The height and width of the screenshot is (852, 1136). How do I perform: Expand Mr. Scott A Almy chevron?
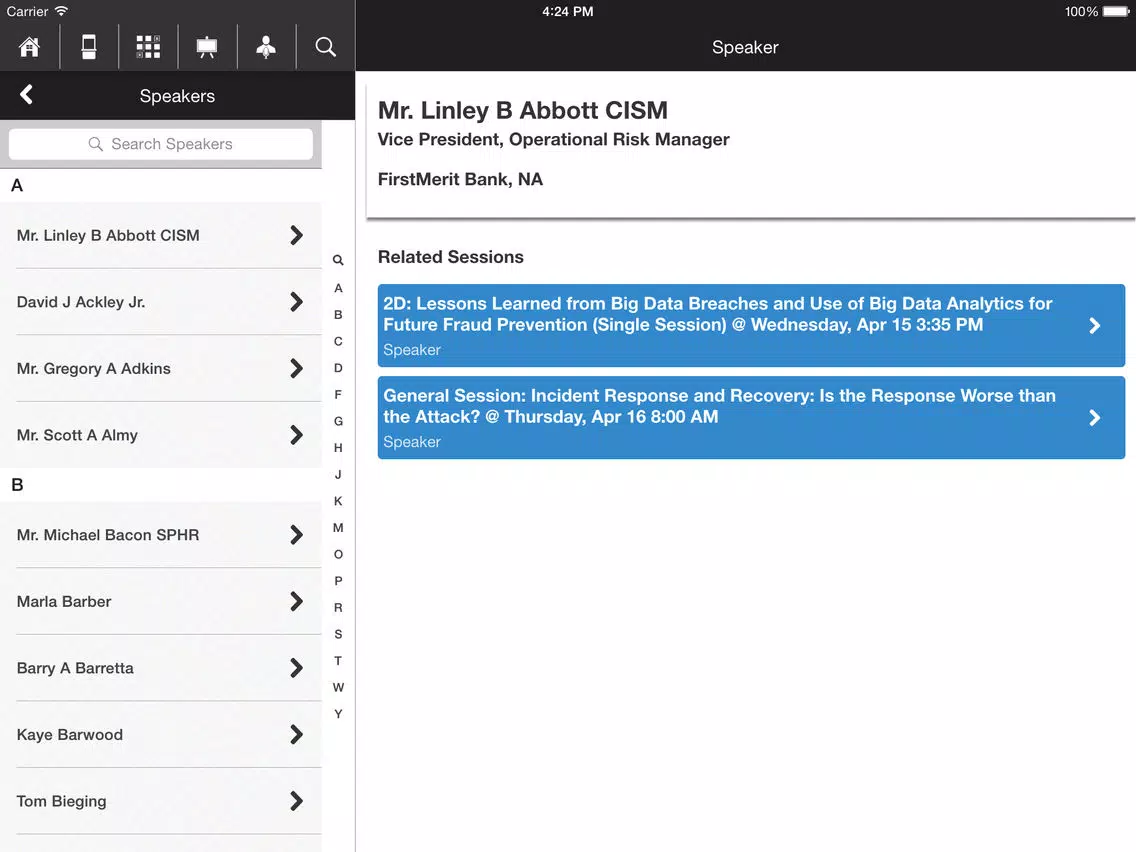[296, 435]
